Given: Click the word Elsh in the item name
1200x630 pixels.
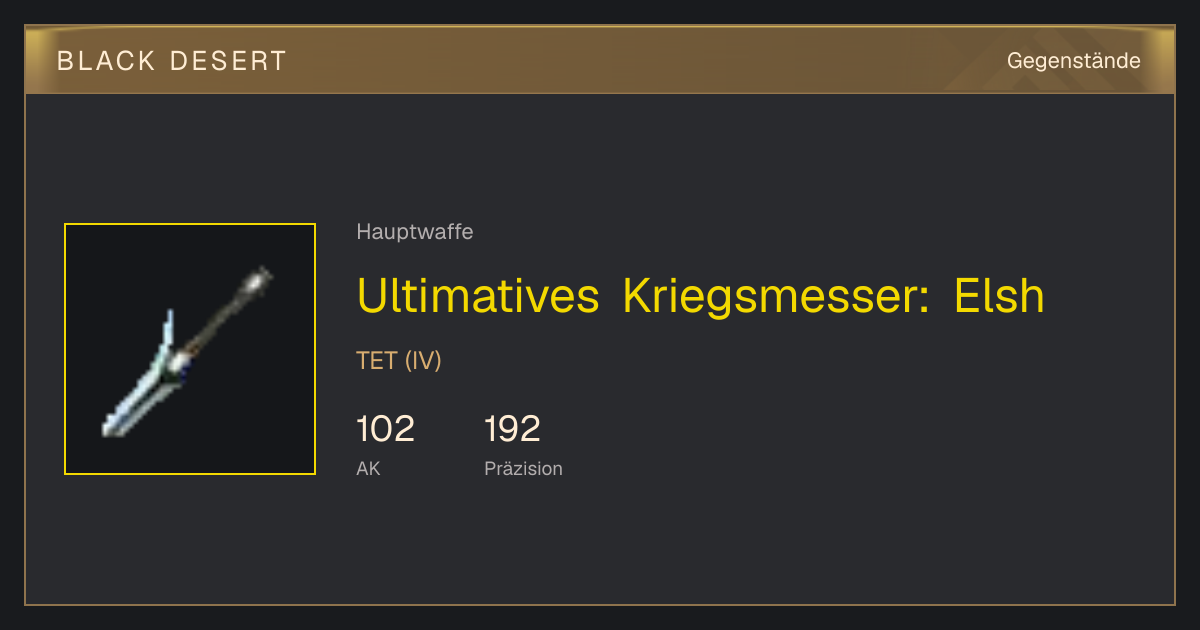Looking at the screenshot, I should coord(1000,296).
